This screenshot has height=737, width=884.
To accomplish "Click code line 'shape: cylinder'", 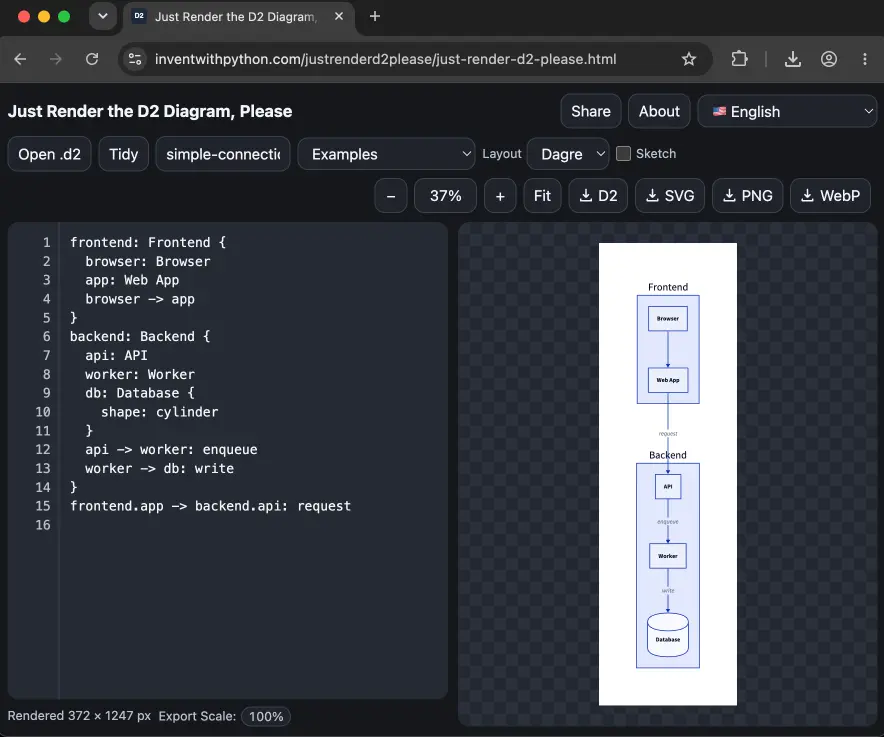I will [x=160, y=412].
